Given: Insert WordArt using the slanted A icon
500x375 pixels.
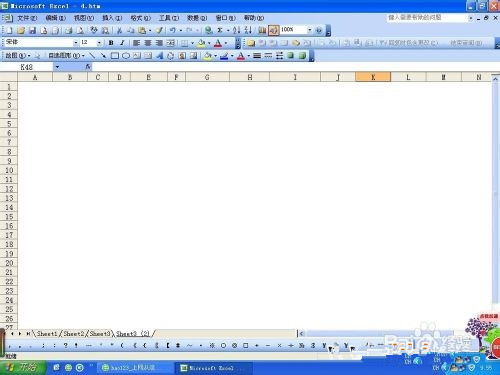Looking at the screenshot, I should tap(159, 56).
